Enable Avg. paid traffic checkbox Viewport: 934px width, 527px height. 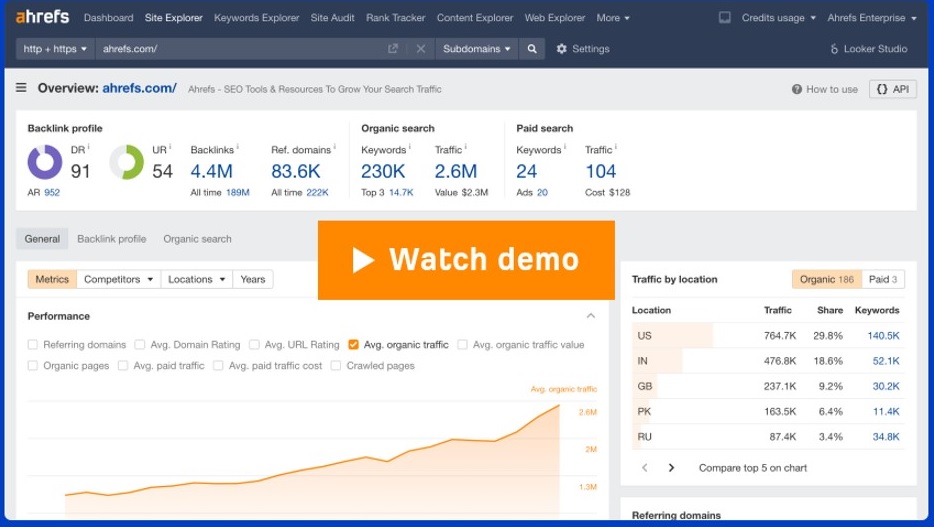click(123, 366)
